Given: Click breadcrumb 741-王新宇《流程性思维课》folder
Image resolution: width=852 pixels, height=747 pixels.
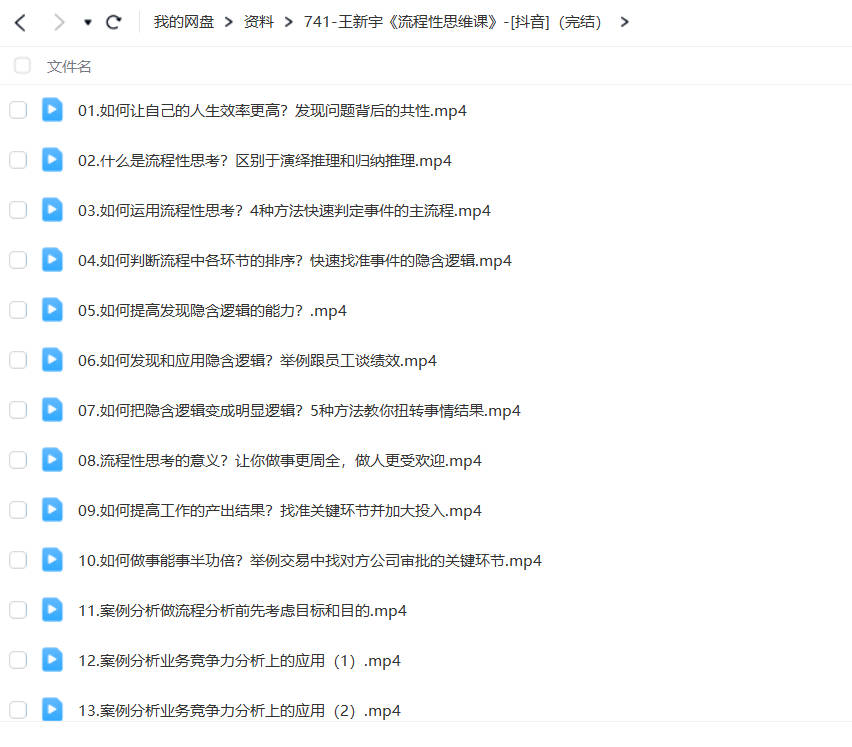Looking at the screenshot, I should coord(453,22).
